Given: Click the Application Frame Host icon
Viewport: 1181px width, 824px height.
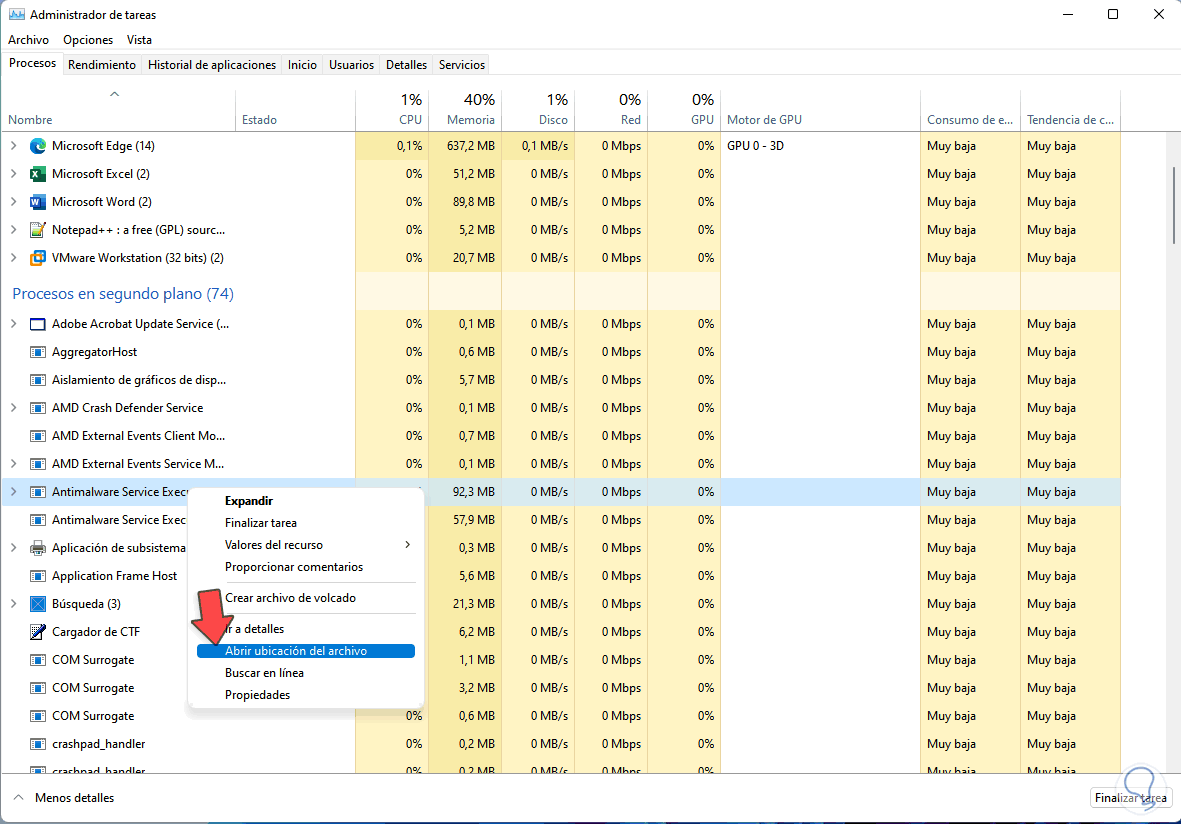Looking at the screenshot, I should pyautogui.click(x=38, y=575).
